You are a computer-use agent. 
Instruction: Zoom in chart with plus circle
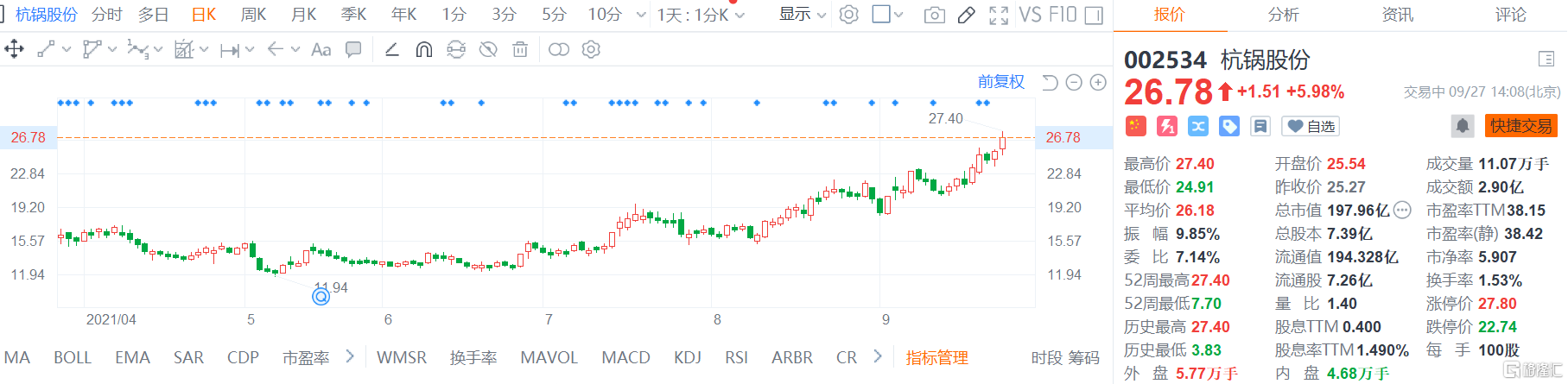coord(1098,82)
